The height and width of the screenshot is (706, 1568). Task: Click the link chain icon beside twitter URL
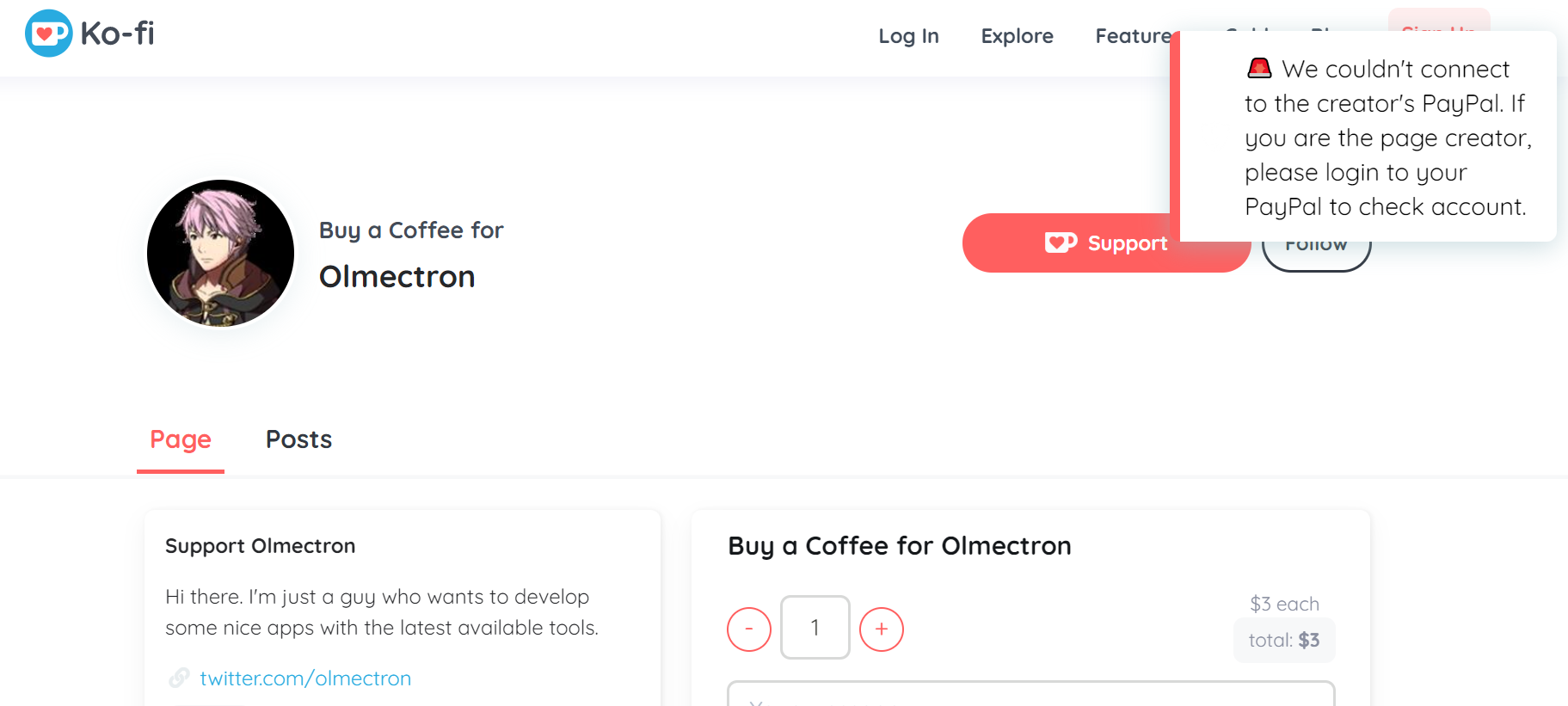point(179,678)
